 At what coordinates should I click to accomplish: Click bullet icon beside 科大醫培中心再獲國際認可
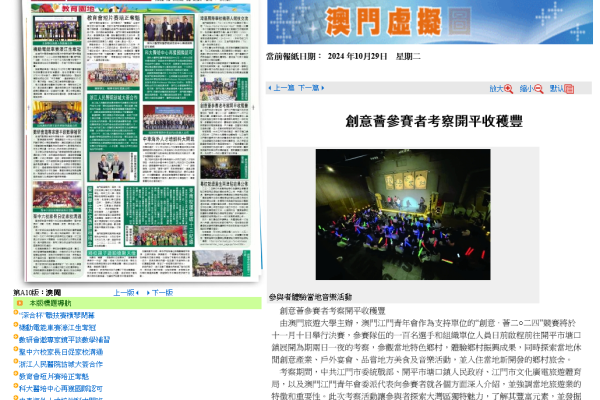16,386
